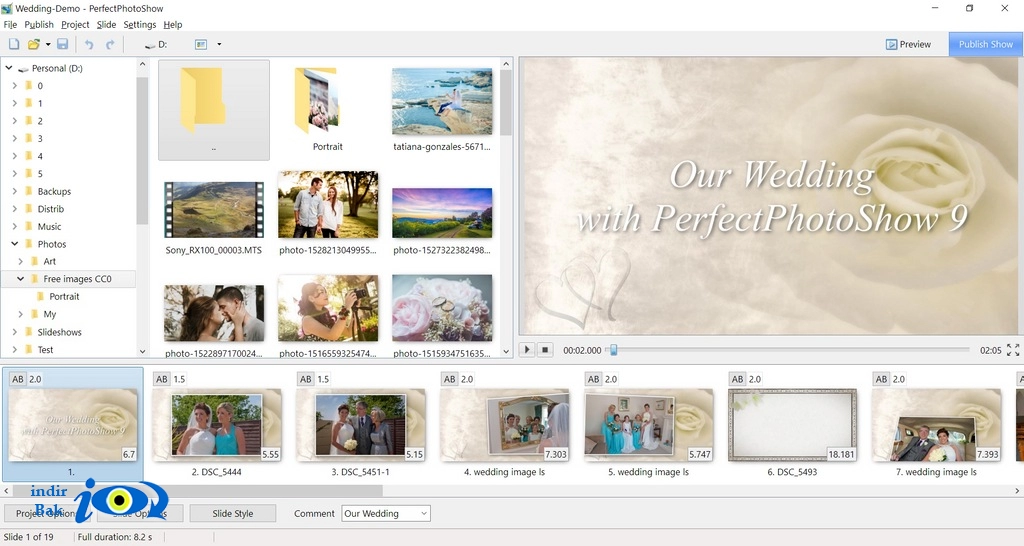
Task: Open the Settings menu
Action: 140,25
